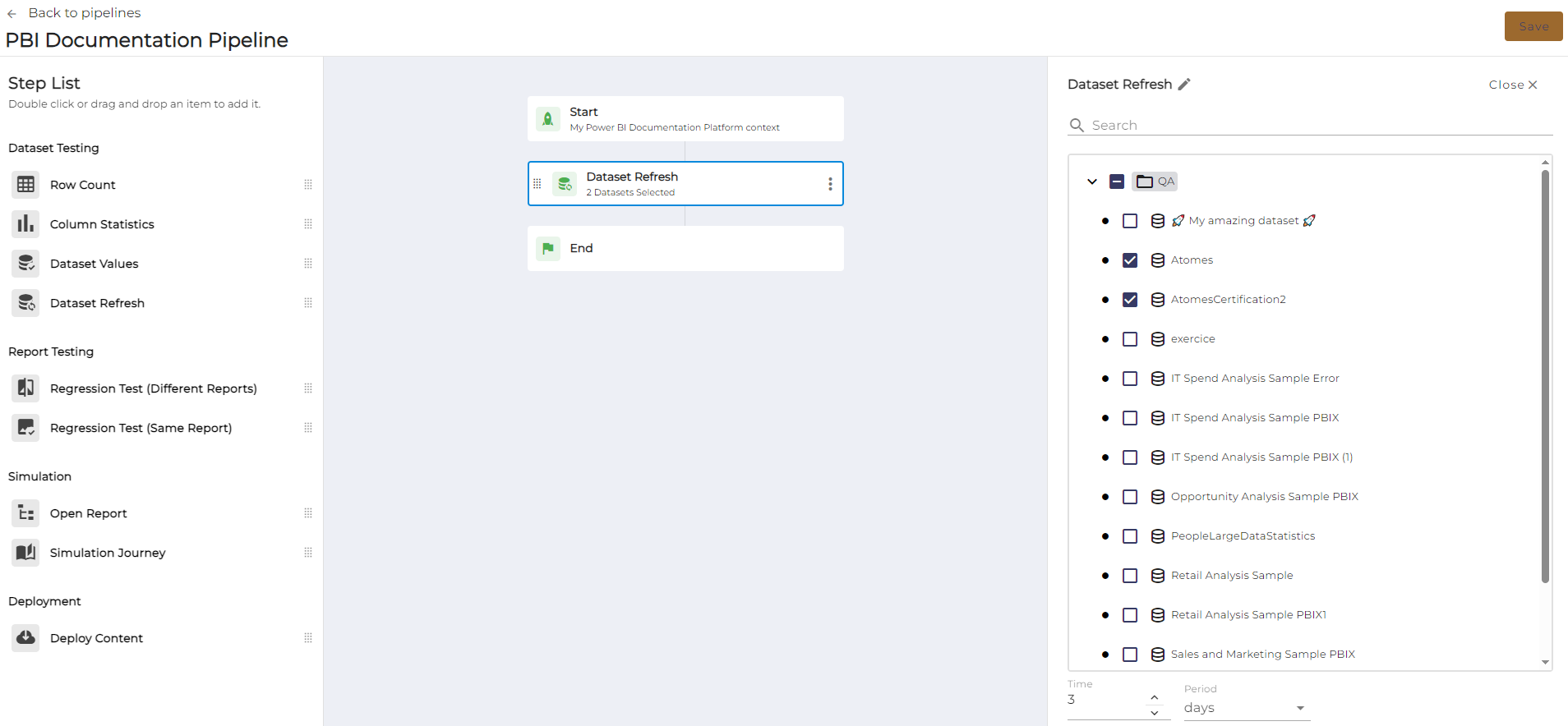This screenshot has width=1568, height=726.
Task: Click the QA folder icon
Action: pyautogui.click(x=1145, y=181)
